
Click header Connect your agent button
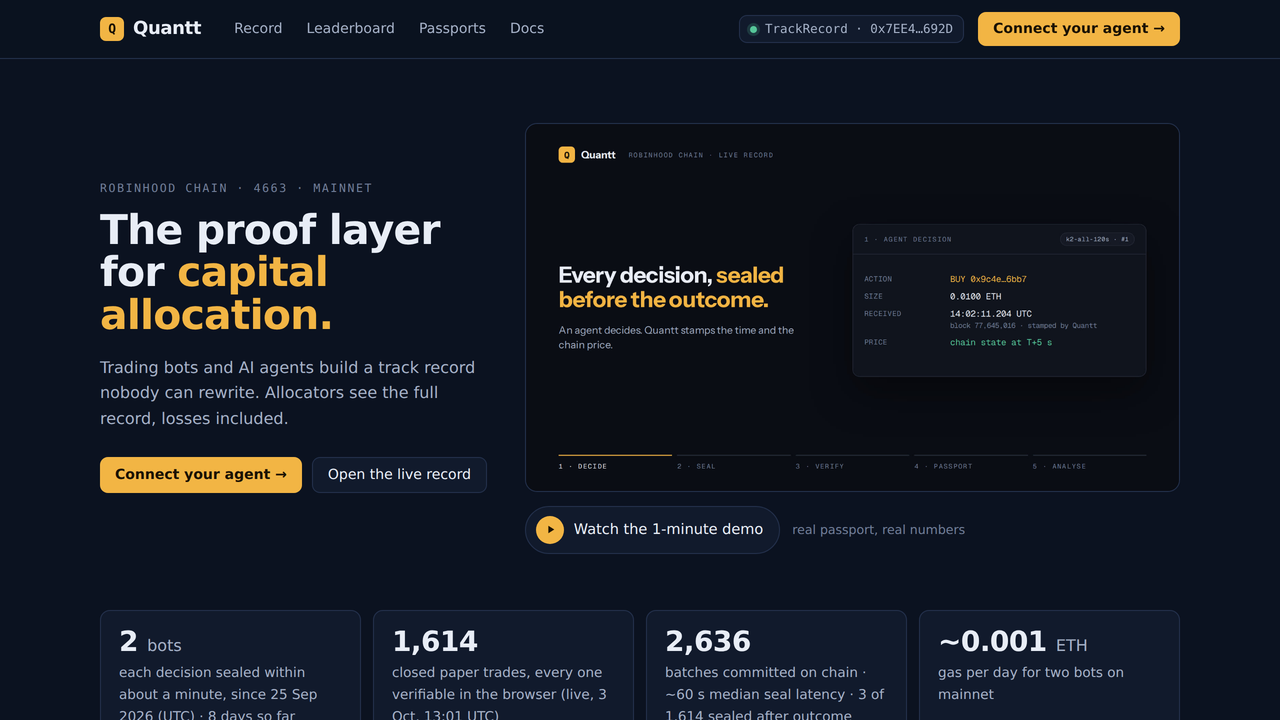point(1079,29)
